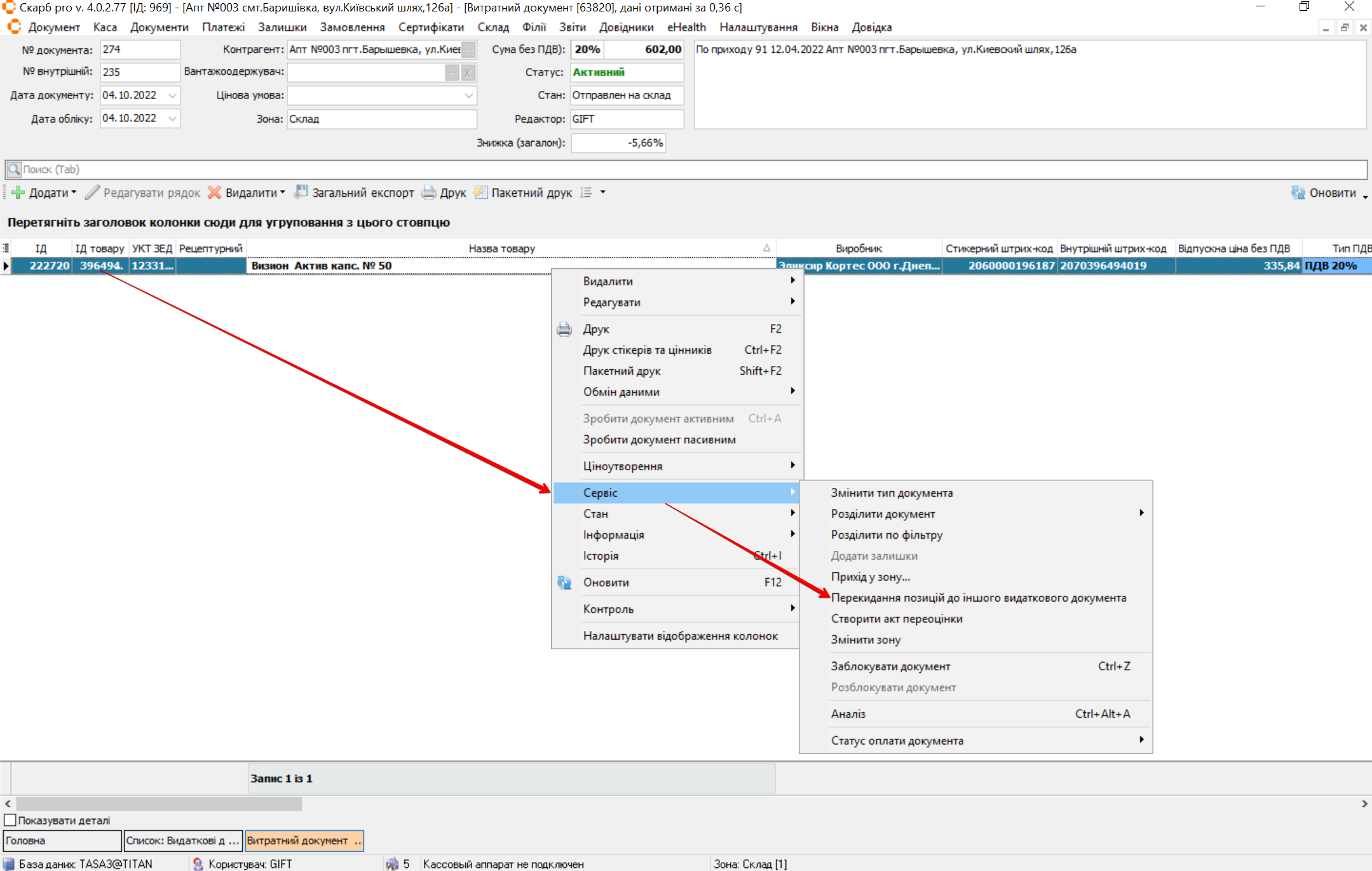Click the Оновити refresh toolbar icon
Screen dimensions: 1372x871
click(x=1297, y=192)
